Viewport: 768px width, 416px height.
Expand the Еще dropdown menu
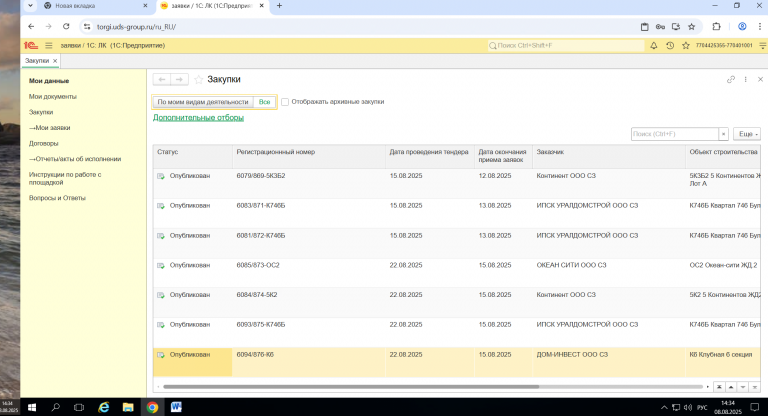point(747,134)
